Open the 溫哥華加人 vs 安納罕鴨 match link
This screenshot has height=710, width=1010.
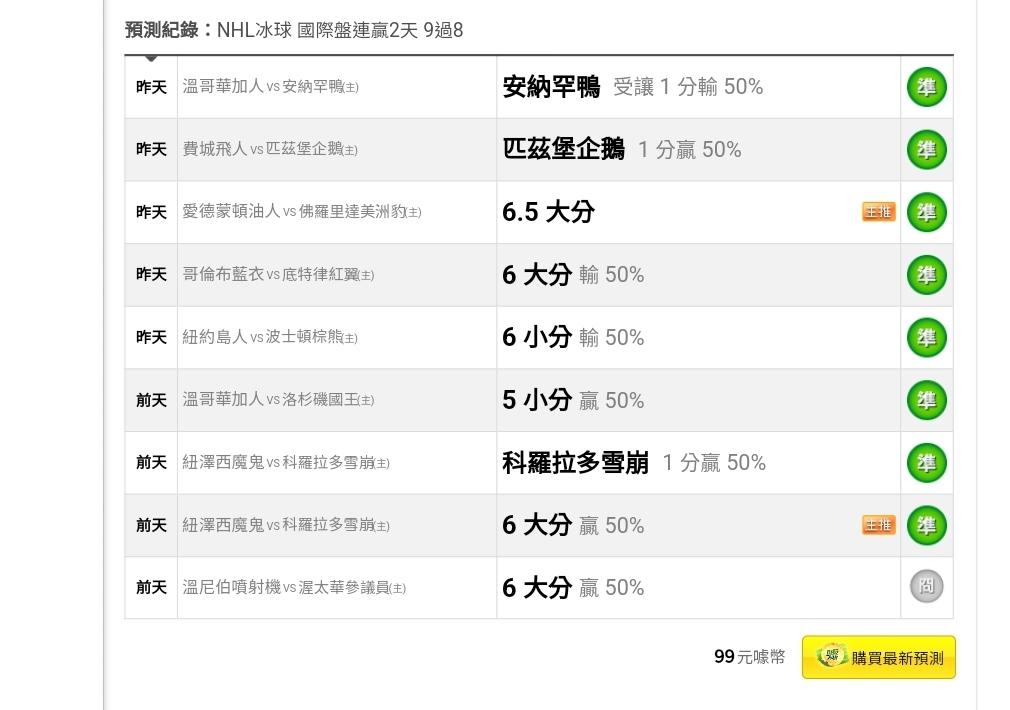(x=271, y=86)
